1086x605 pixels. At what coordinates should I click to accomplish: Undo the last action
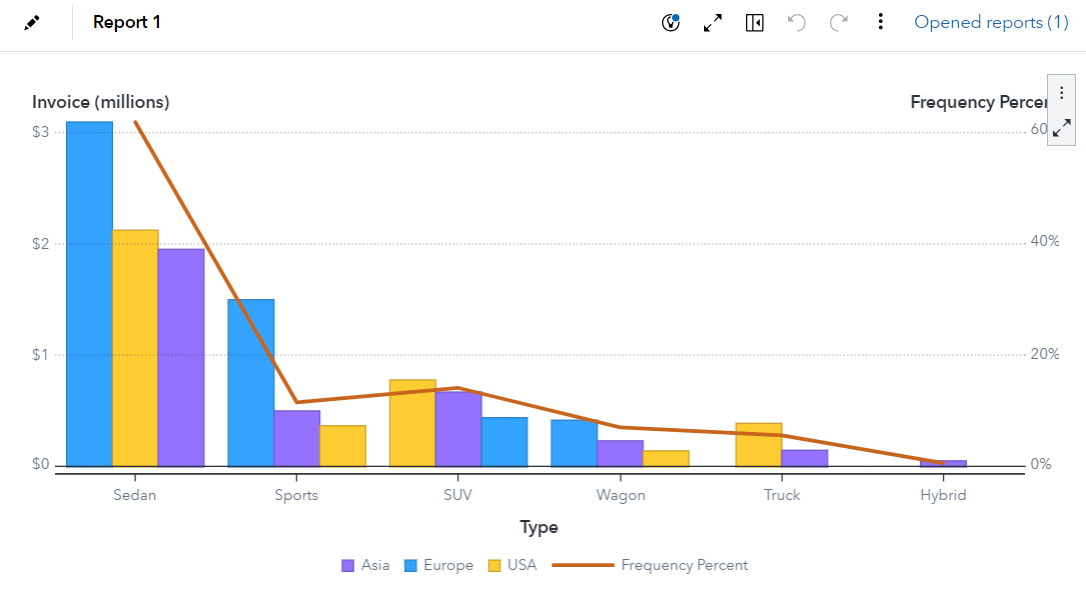point(797,22)
